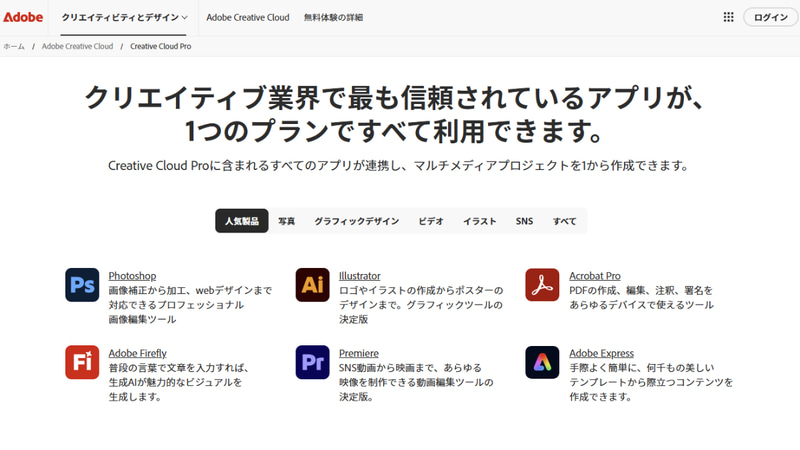Switch to the イラスト tab
The height and width of the screenshot is (450, 800).
click(x=480, y=221)
